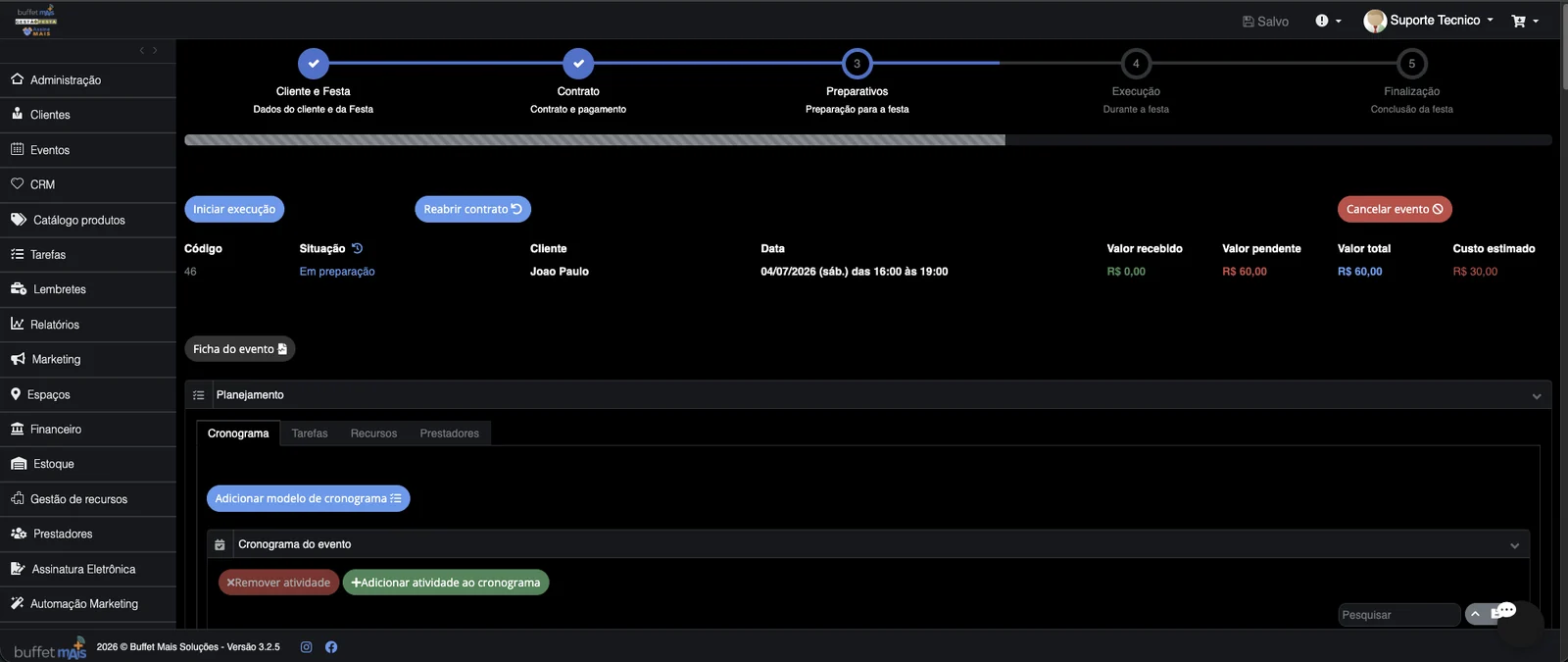Switch to the Tarefas tab

coord(310,433)
